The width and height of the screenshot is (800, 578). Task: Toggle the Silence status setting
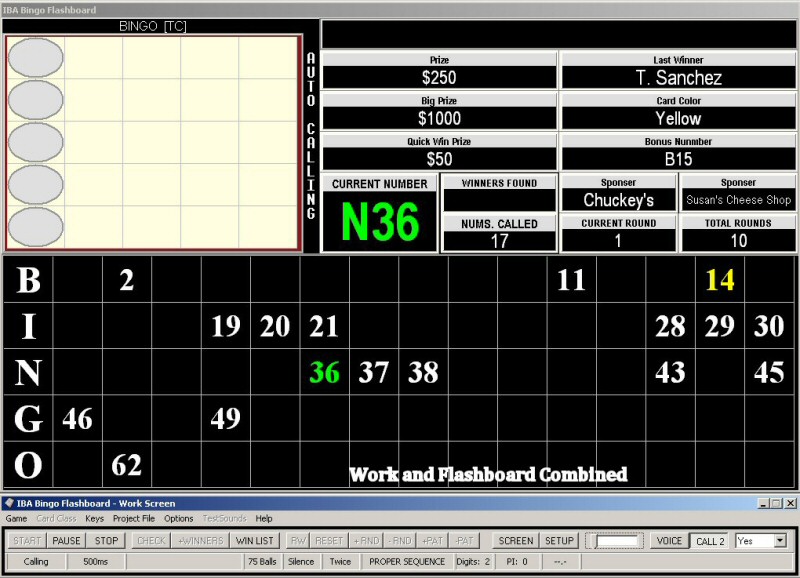point(302,561)
